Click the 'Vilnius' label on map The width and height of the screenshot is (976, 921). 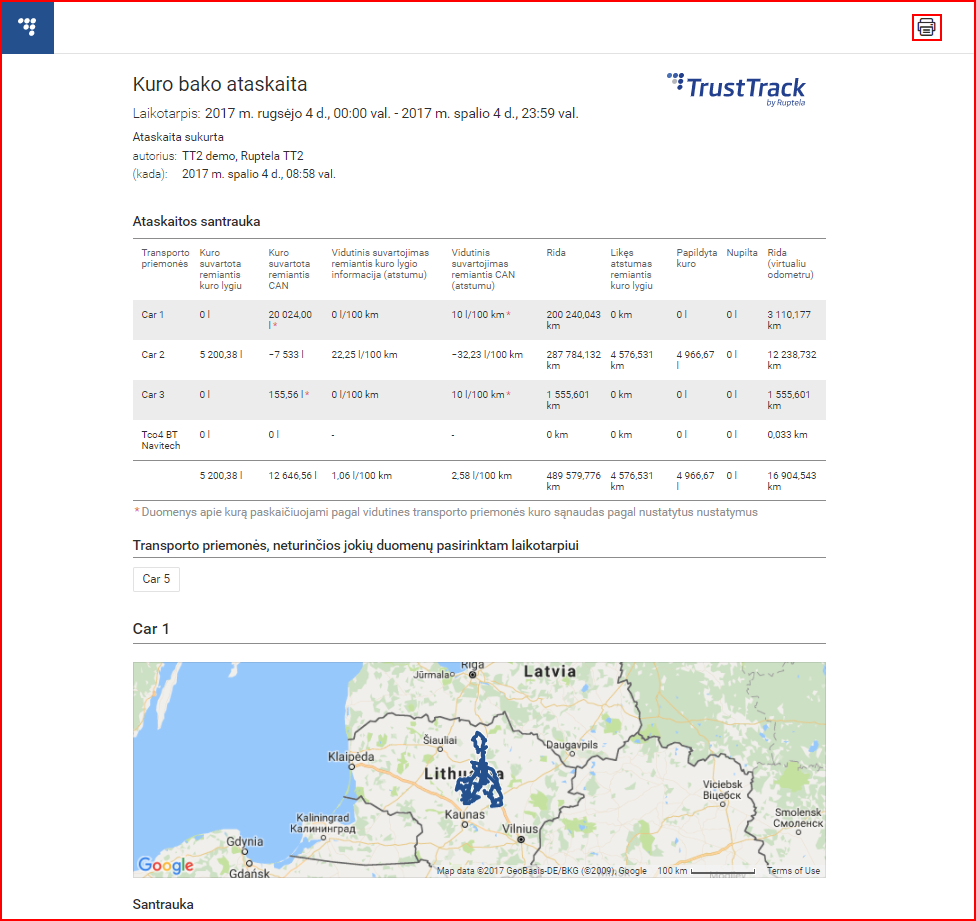(x=520, y=829)
